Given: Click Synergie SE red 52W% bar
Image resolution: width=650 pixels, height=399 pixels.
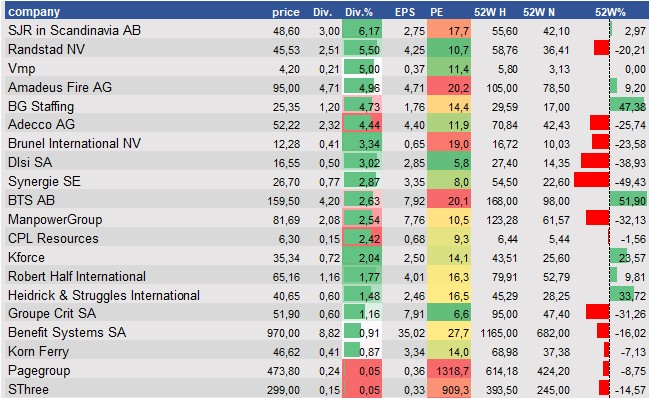Looking at the screenshot, I should 592,181.
